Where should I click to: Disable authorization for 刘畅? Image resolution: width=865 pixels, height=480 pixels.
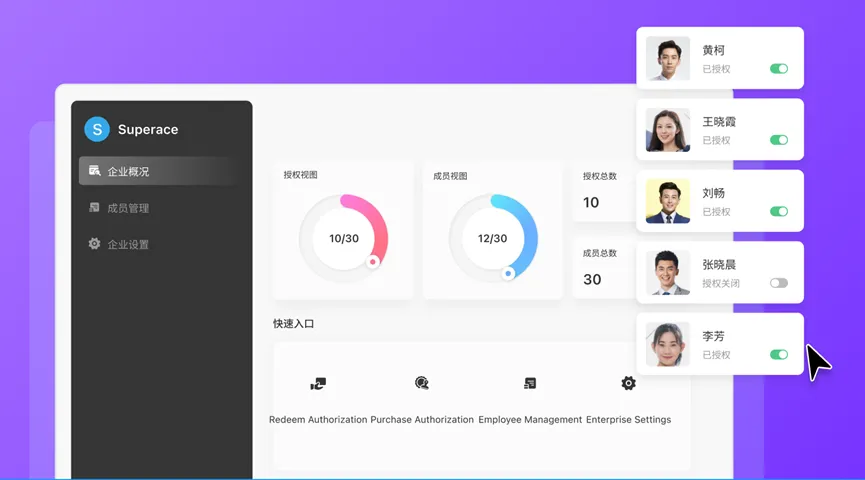coord(779,211)
